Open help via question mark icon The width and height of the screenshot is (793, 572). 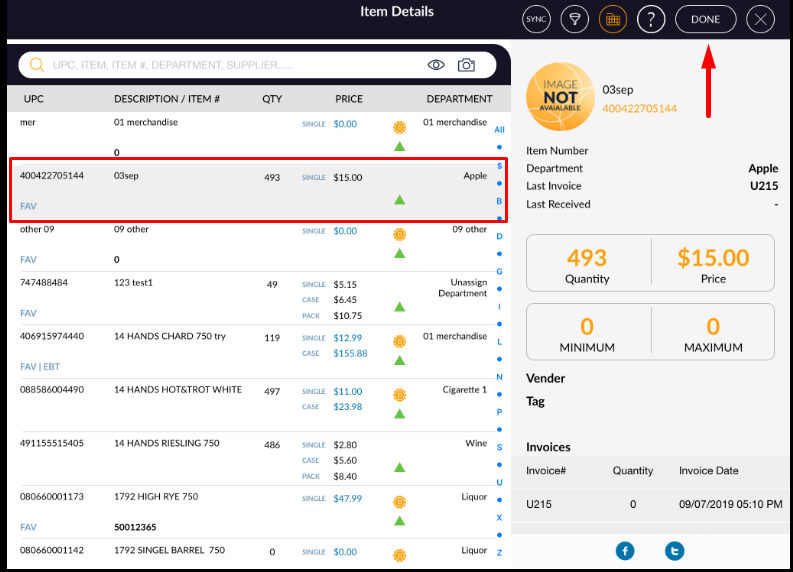[651, 18]
